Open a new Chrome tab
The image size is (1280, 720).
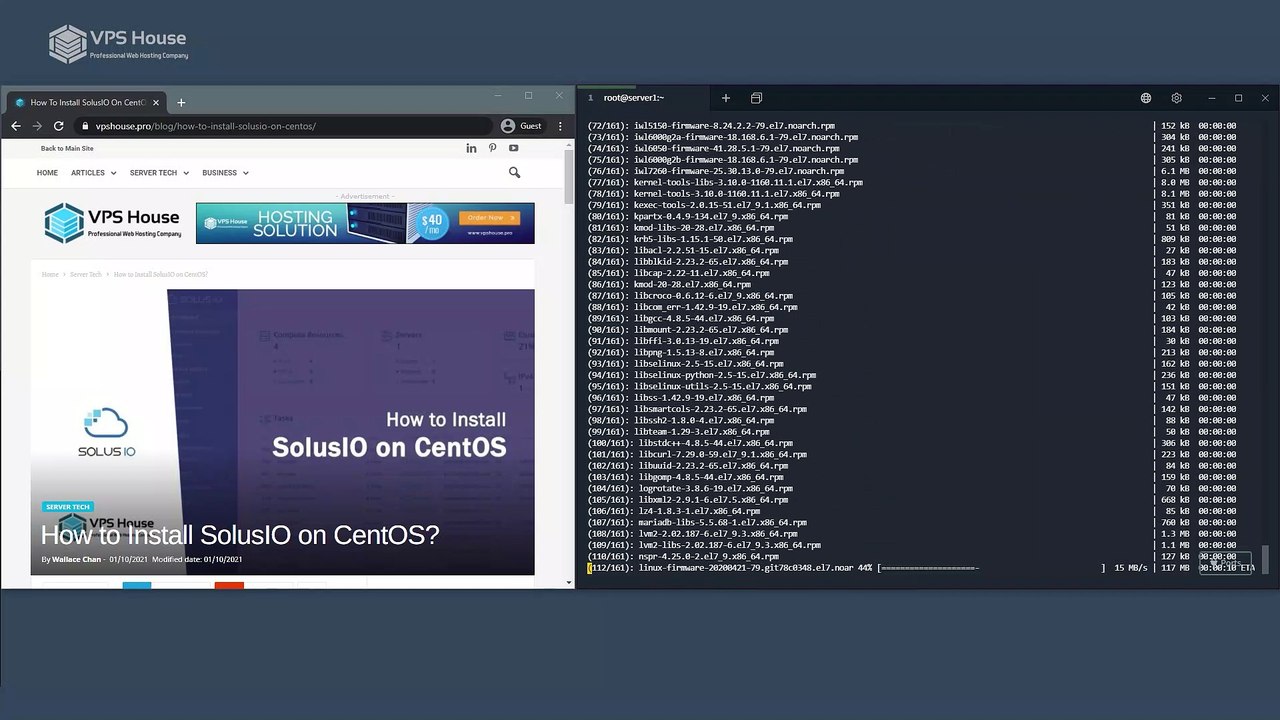[x=181, y=102]
